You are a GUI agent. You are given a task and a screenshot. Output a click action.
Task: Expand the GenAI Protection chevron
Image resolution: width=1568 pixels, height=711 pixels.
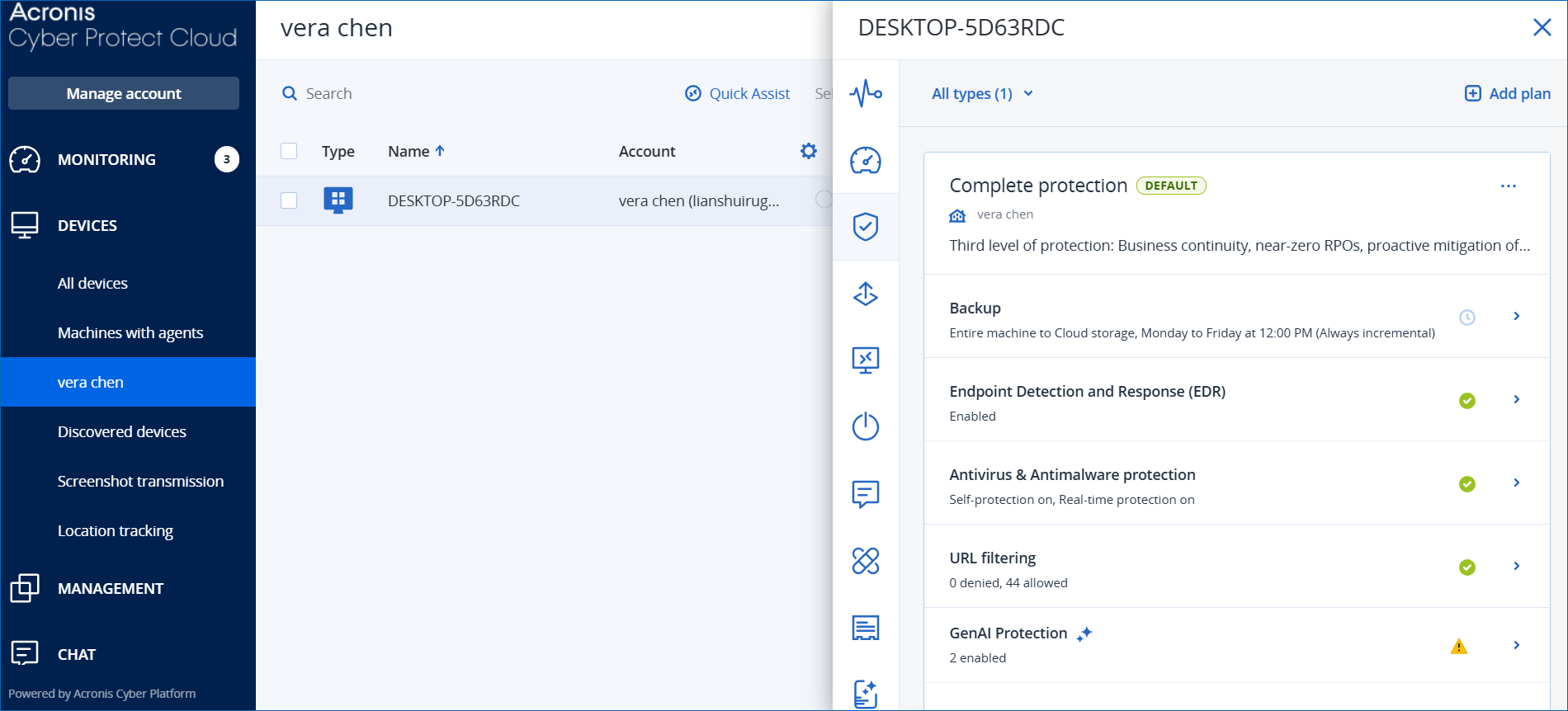[1517, 645]
